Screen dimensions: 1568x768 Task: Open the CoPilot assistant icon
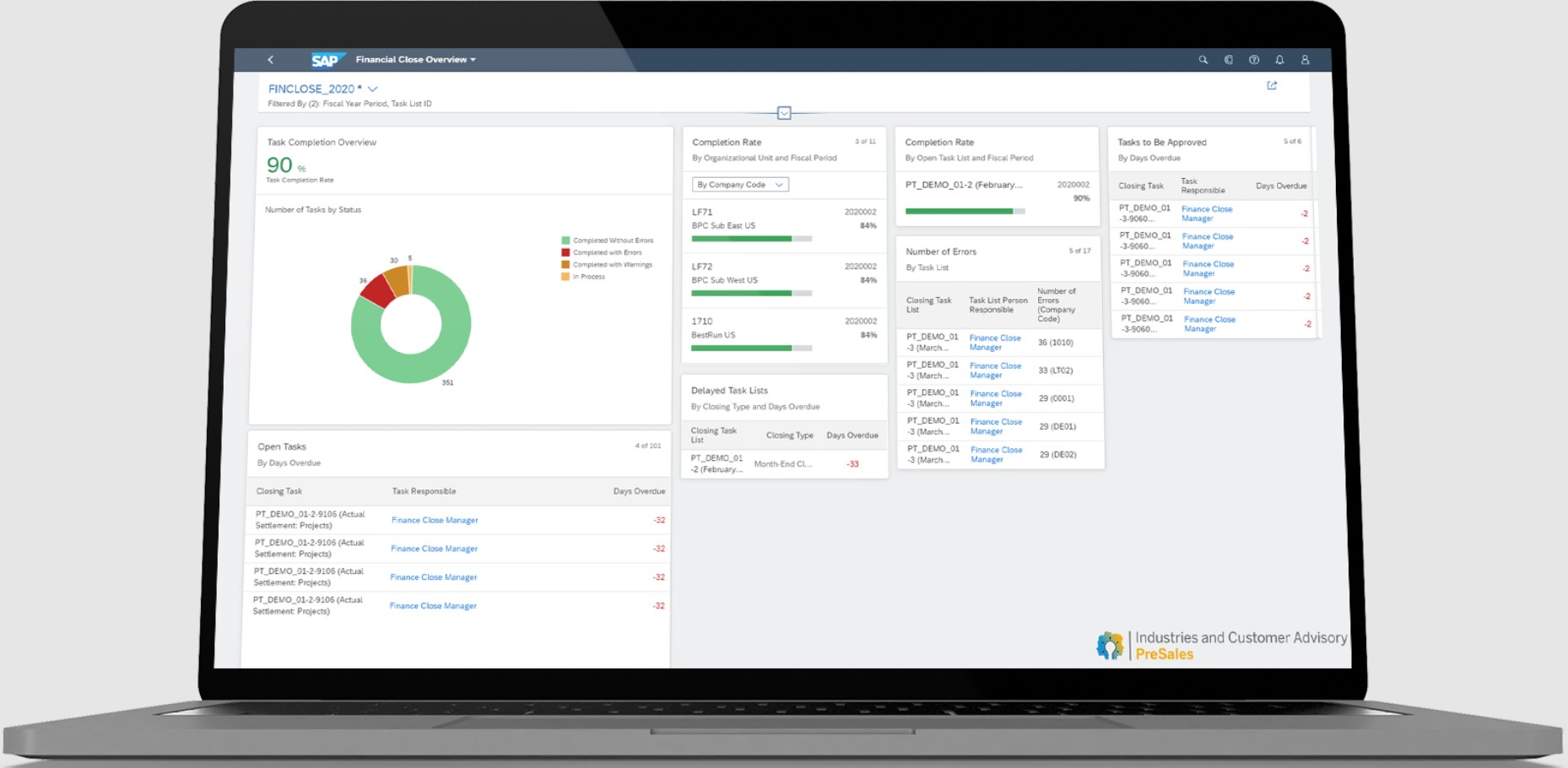point(1229,60)
